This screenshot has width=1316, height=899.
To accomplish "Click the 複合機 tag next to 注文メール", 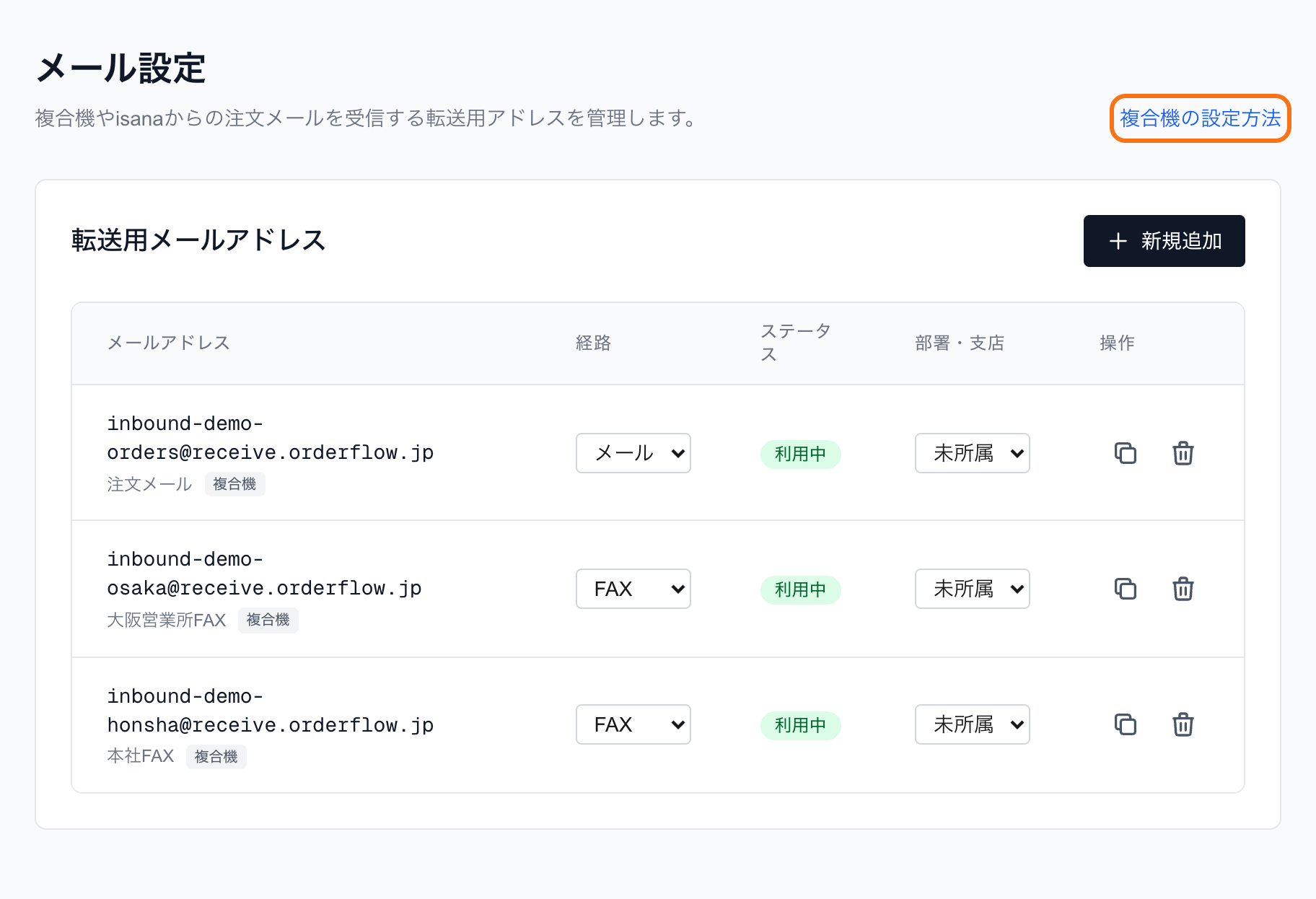I will coord(235,484).
